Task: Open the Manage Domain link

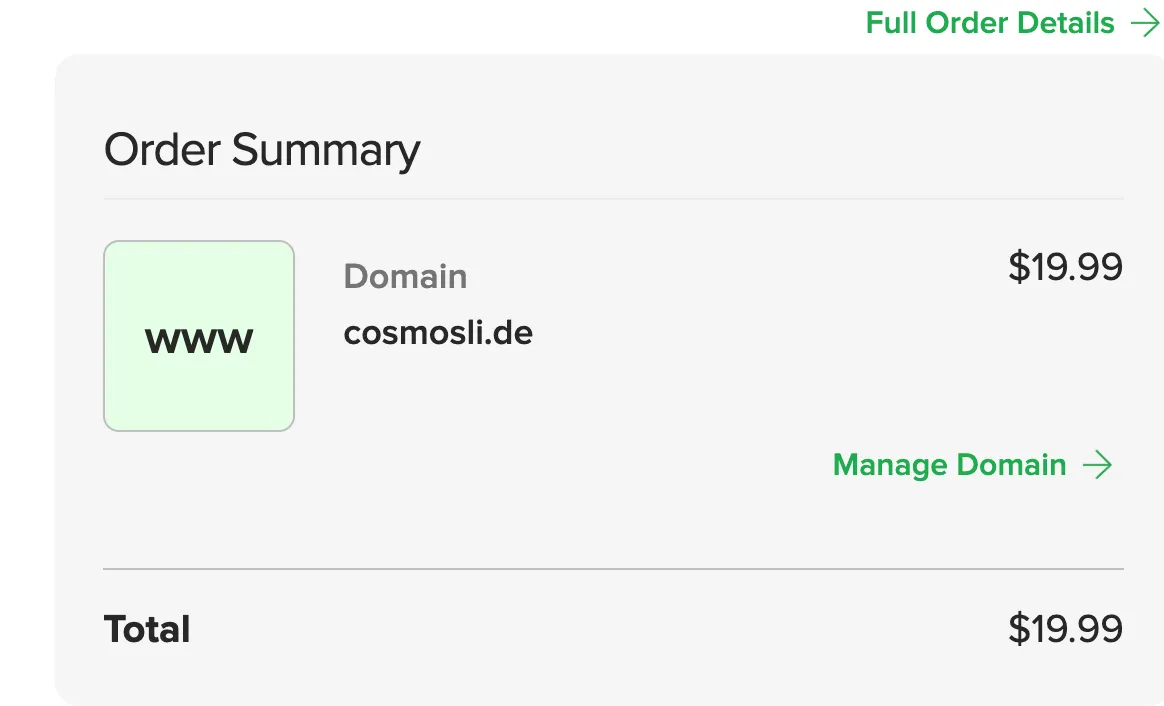Action: [972, 465]
